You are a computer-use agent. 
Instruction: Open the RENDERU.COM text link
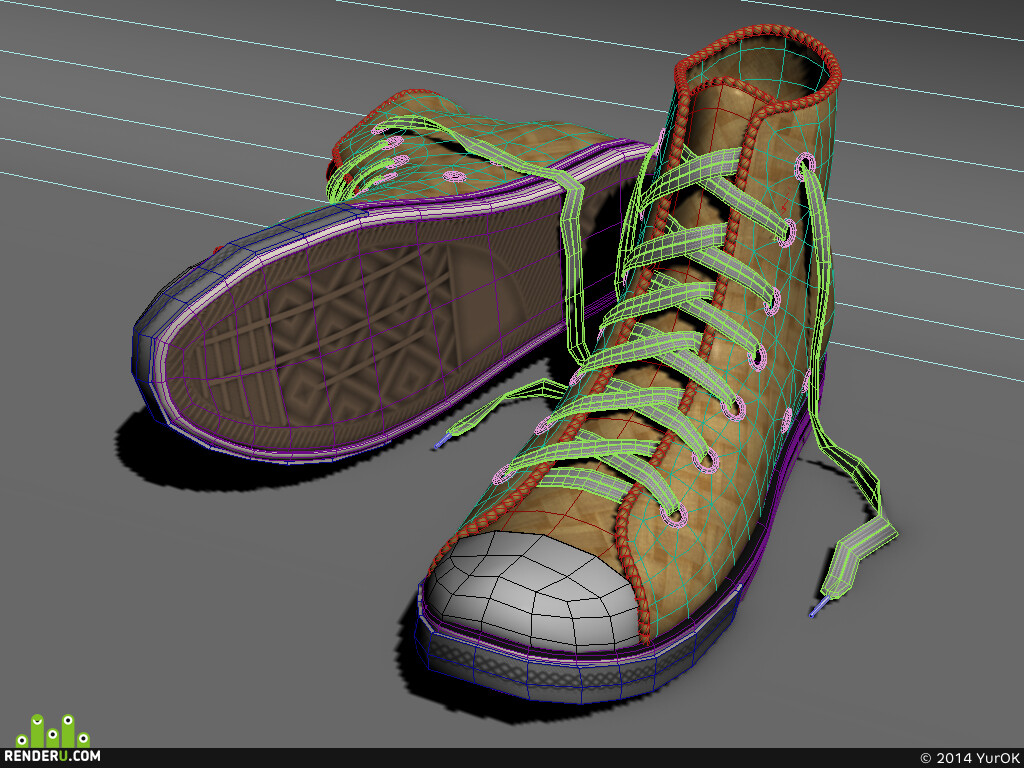point(52,756)
